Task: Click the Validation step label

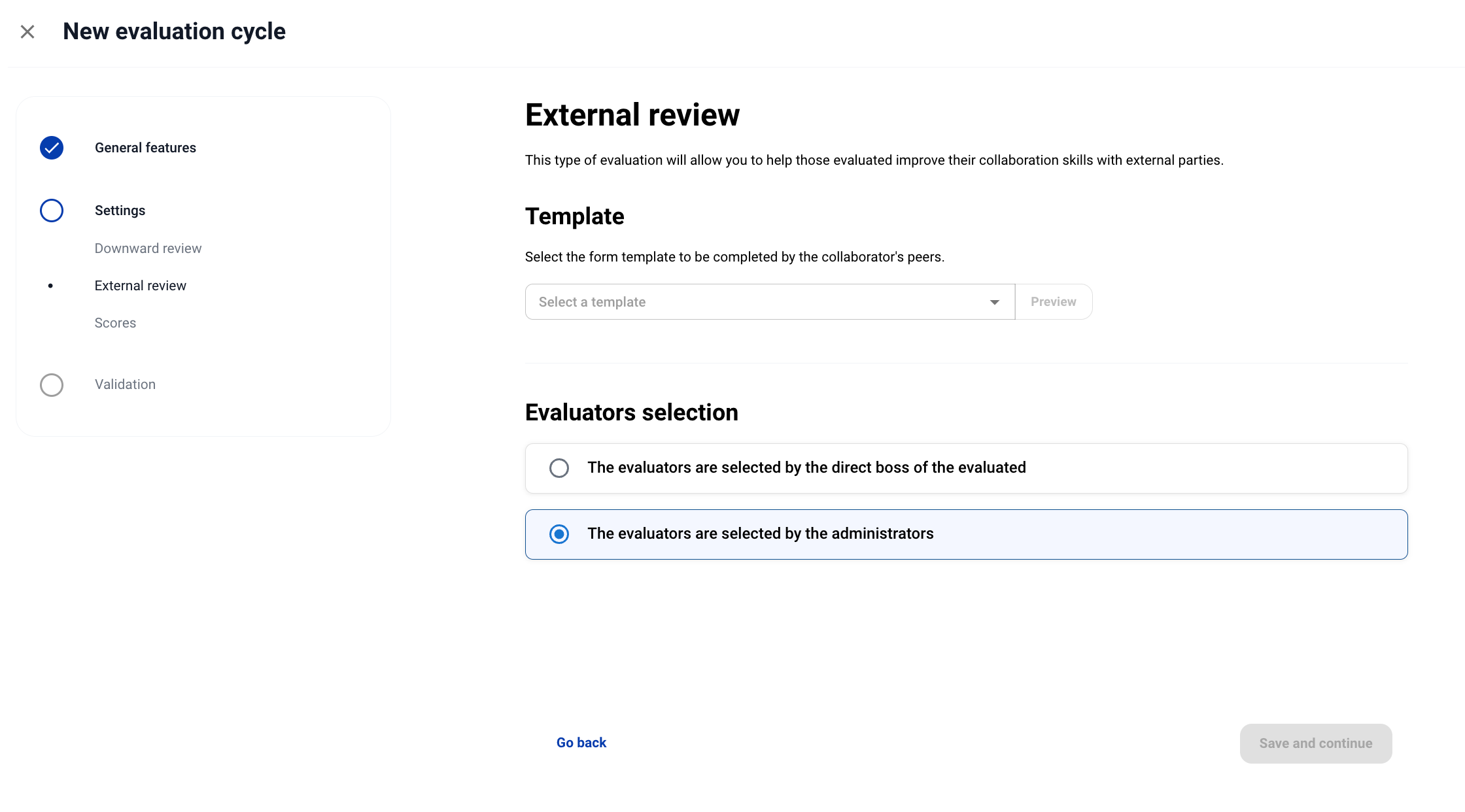Action: [125, 384]
